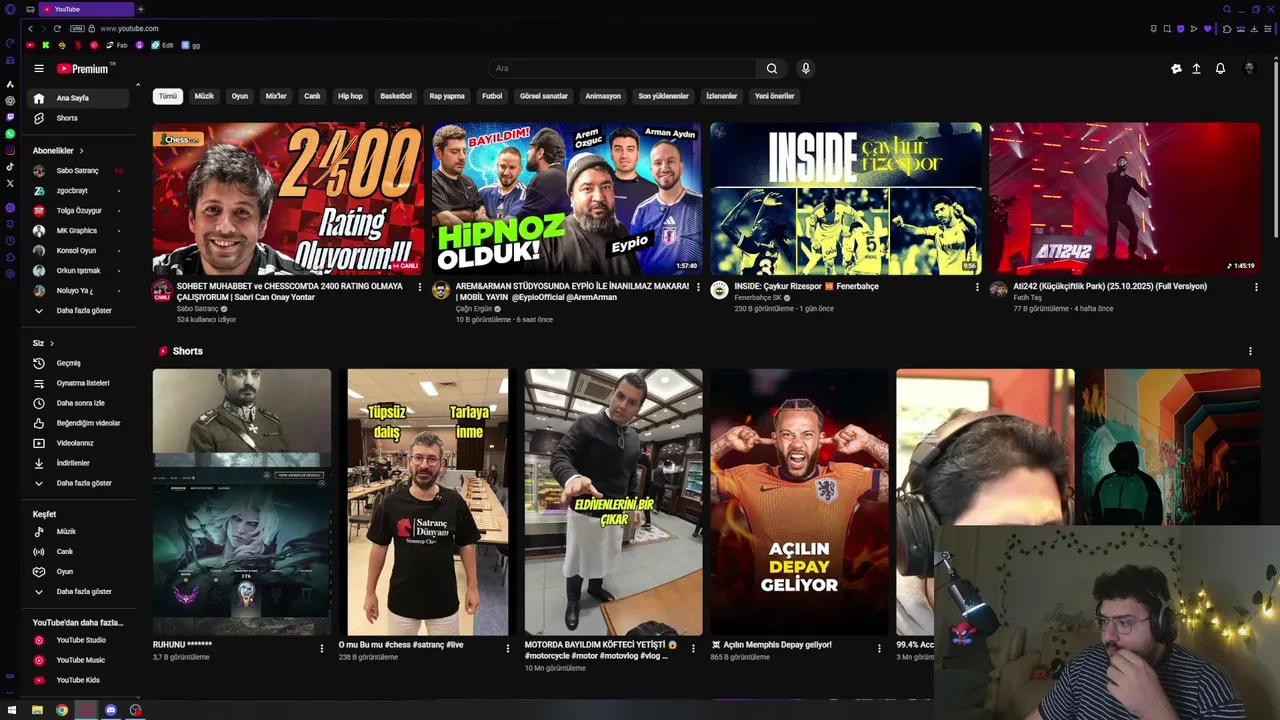The width and height of the screenshot is (1280, 720).
Task: Select the Hip hop filter chip
Action: [350, 96]
